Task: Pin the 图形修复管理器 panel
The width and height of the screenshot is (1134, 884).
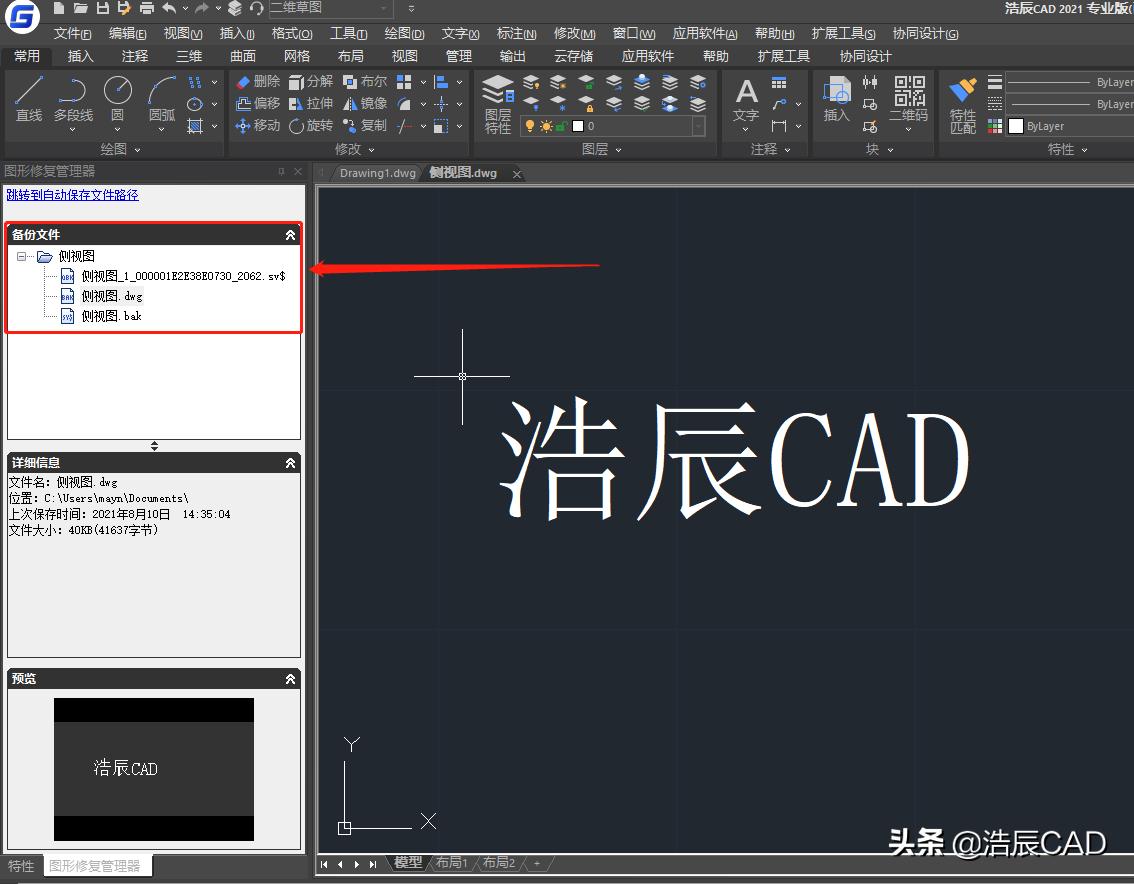Action: click(281, 171)
